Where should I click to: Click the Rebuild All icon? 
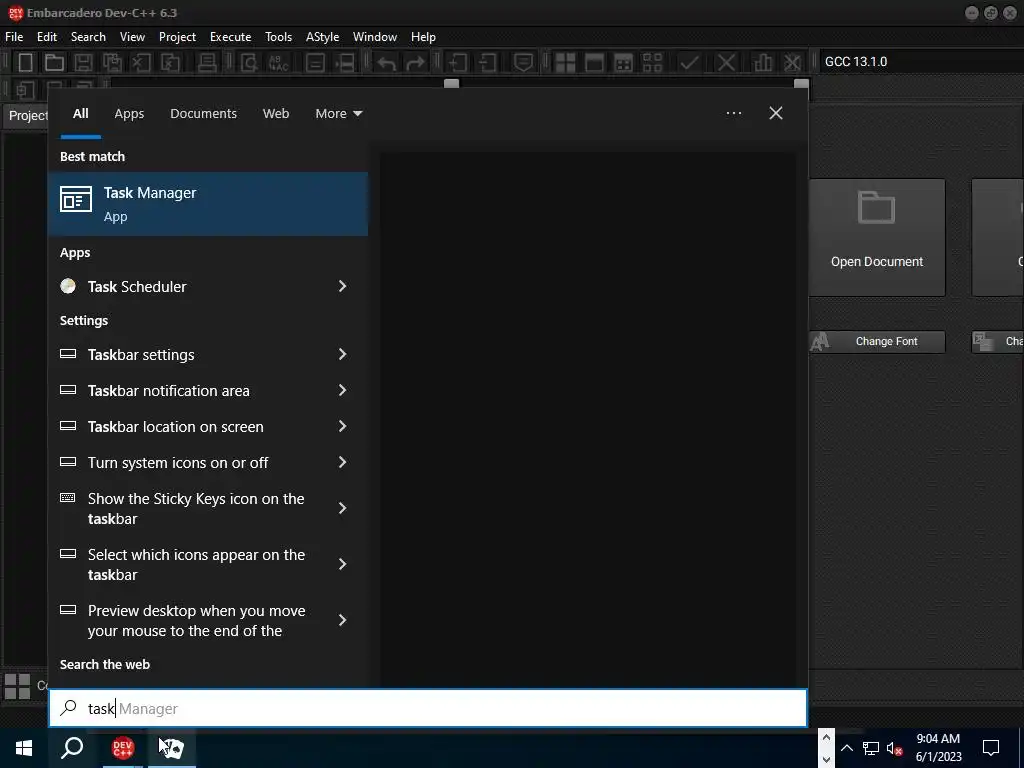652,63
